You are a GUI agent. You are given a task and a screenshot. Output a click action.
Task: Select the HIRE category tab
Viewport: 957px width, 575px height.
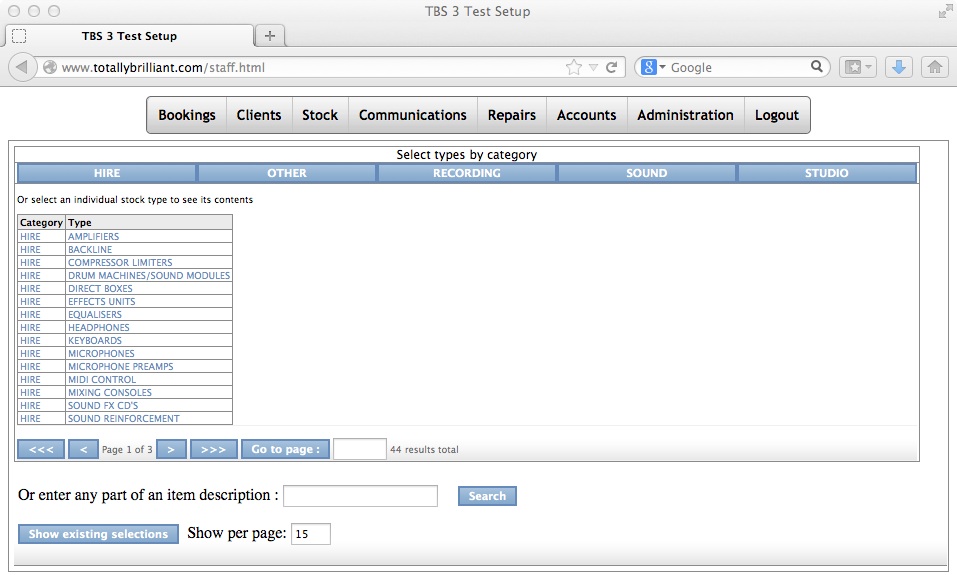tap(107, 173)
